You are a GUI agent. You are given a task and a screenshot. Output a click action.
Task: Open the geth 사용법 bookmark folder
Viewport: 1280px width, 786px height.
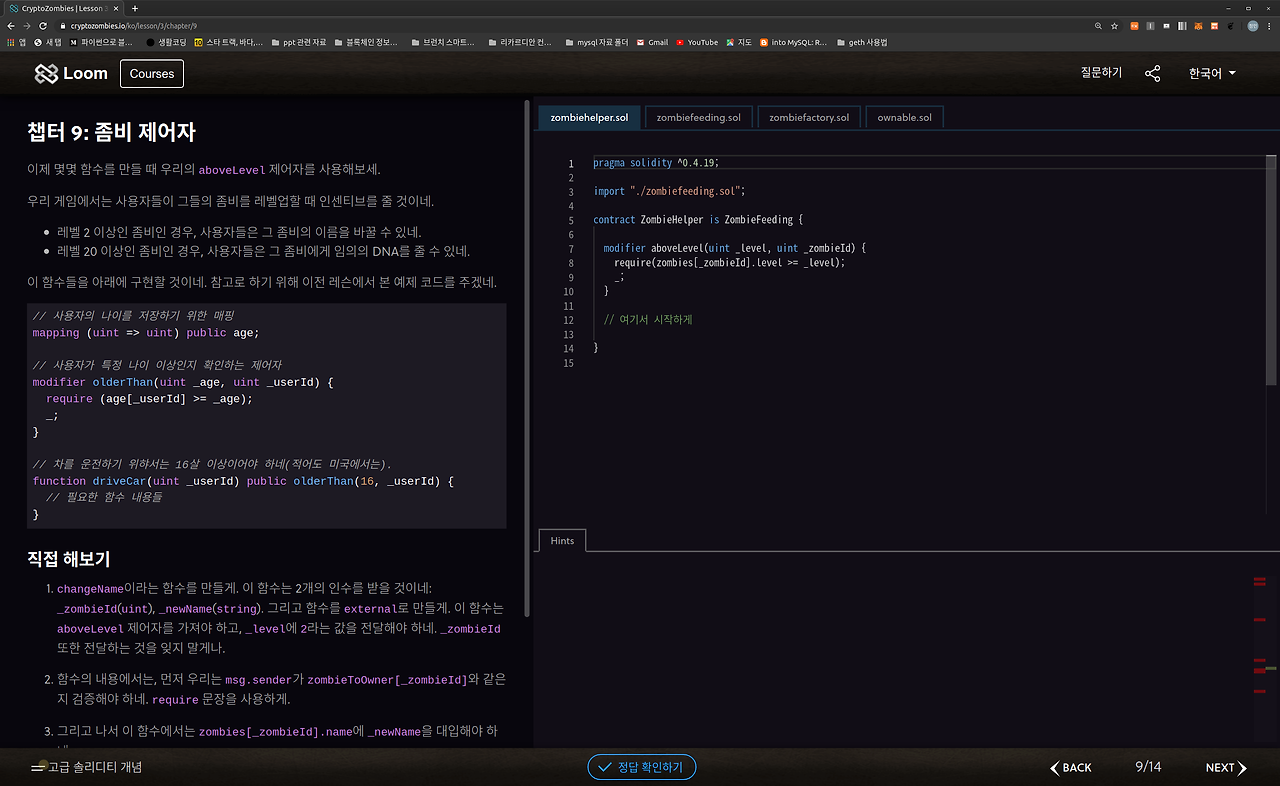[861, 42]
